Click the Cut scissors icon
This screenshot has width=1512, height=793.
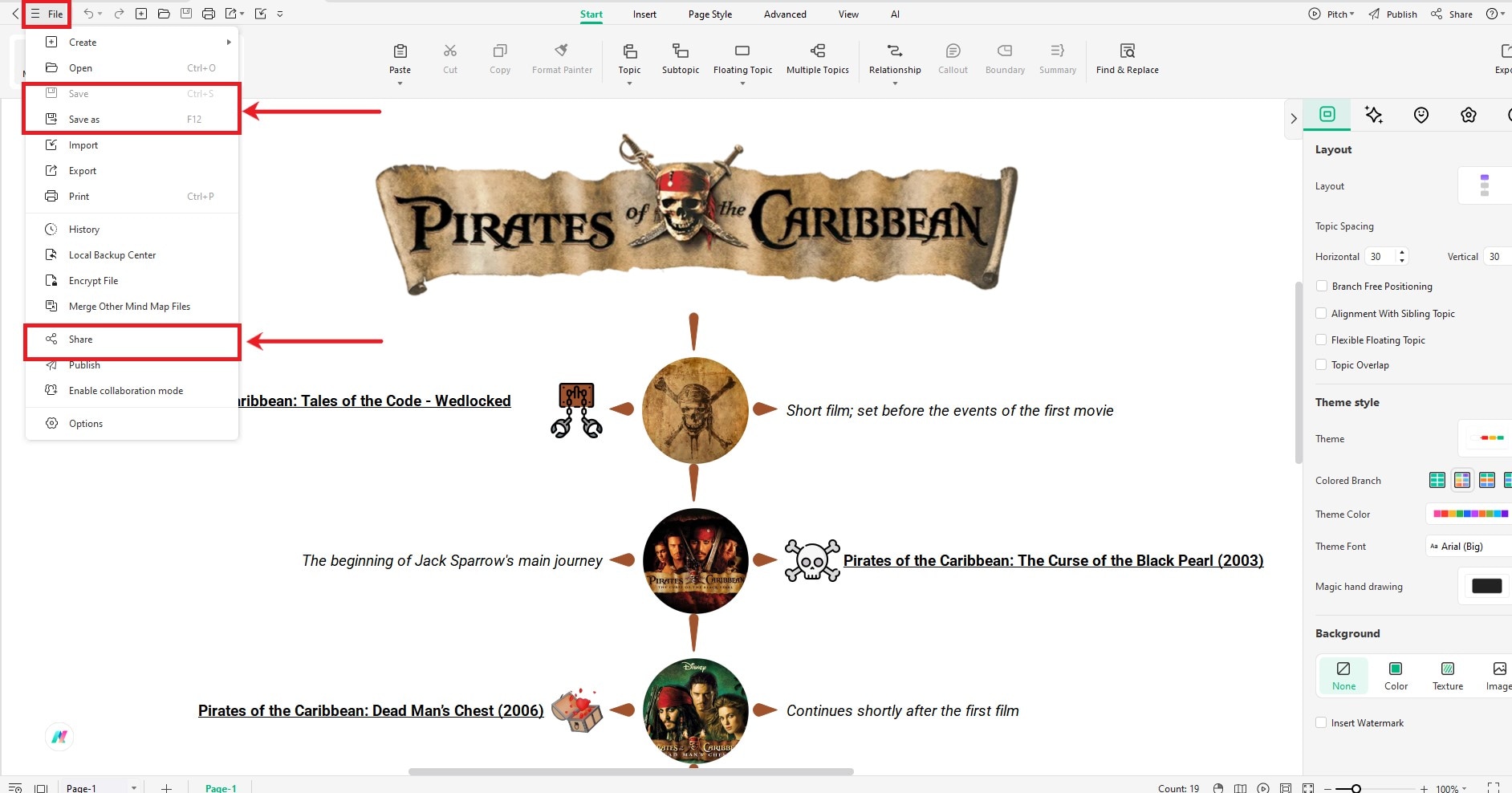pyautogui.click(x=450, y=51)
